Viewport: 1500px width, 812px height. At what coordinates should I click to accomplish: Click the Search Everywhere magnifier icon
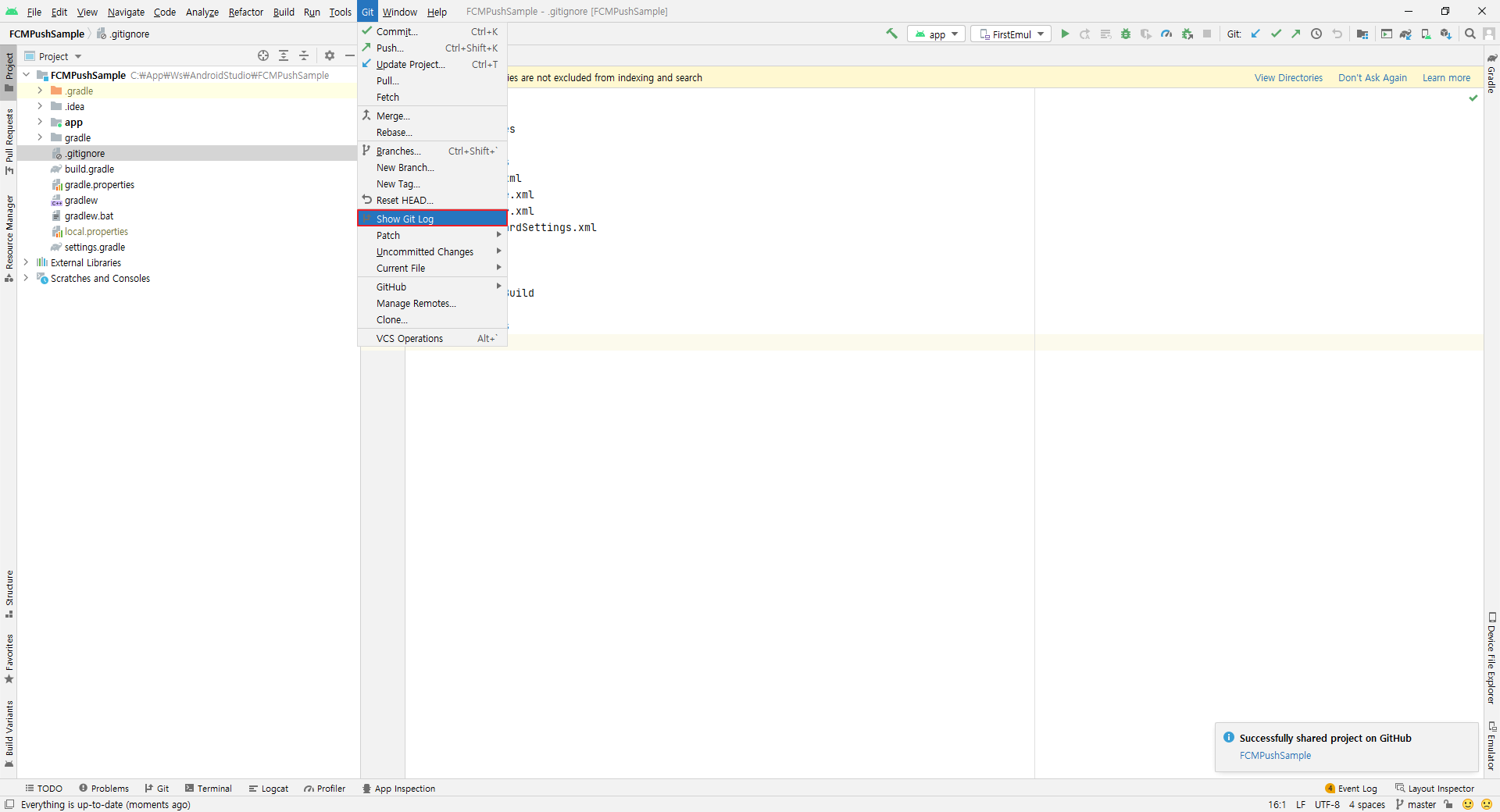pyautogui.click(x=1470, y=34)
